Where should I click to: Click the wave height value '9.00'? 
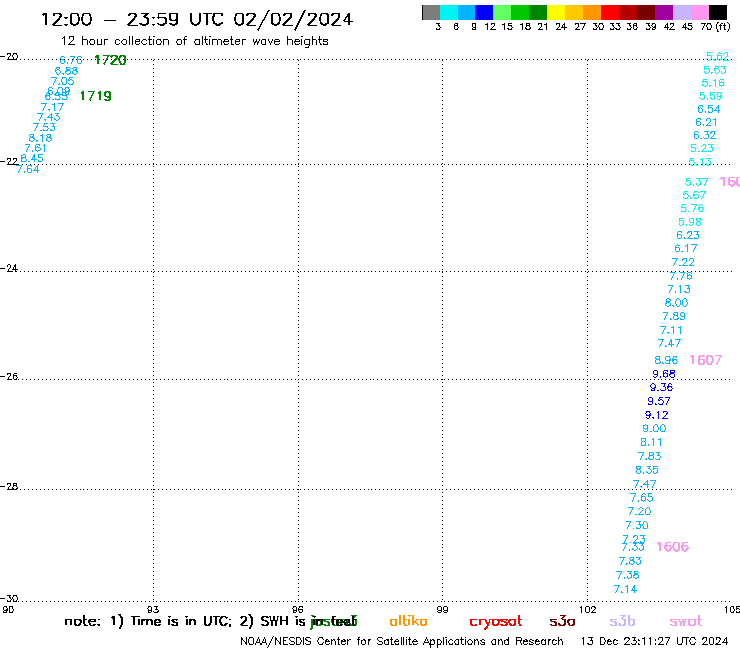(x=654, y=429)
